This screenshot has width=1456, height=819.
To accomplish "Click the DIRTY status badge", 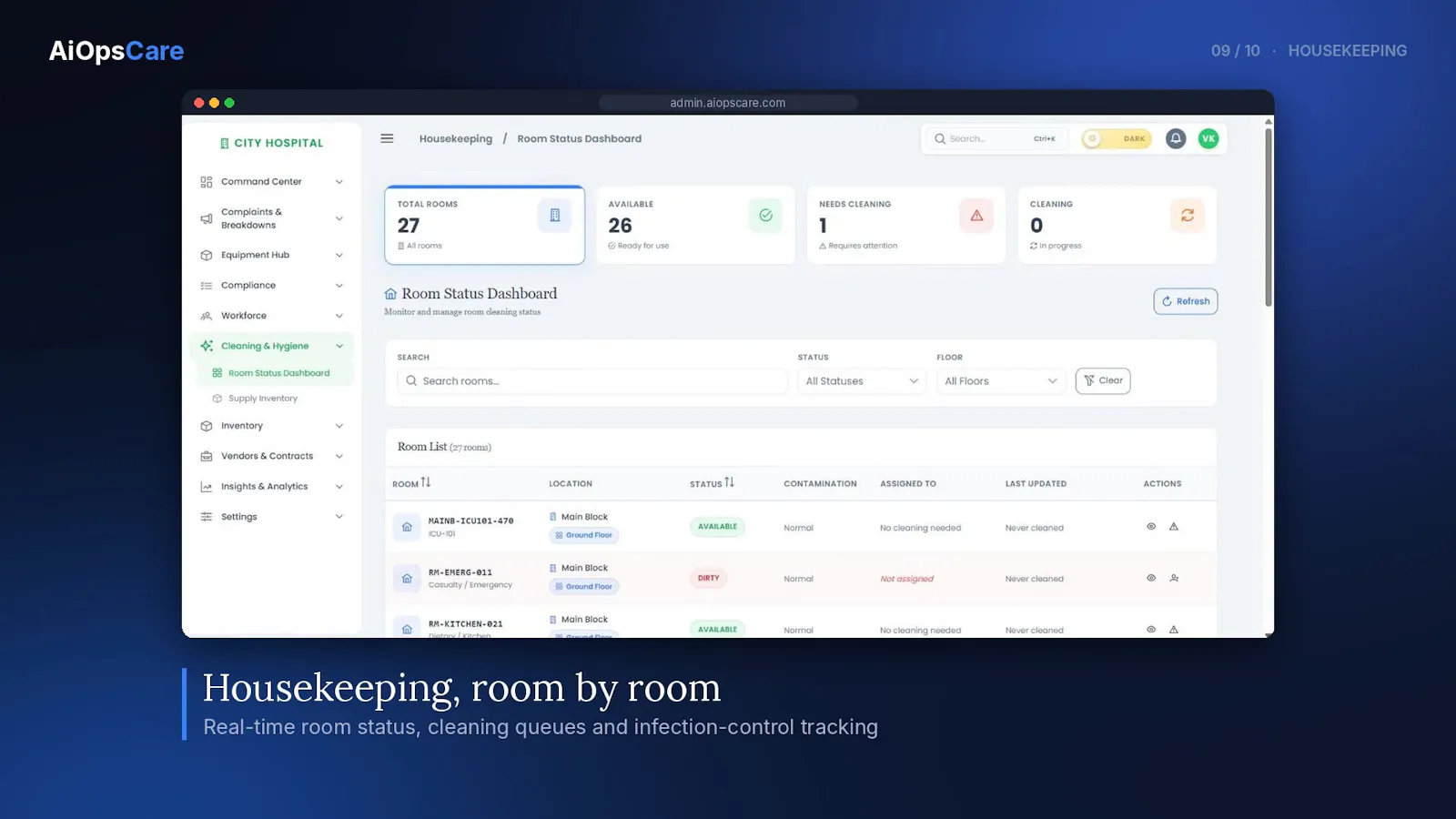I will pyautogui.click(x=709, y=578).
